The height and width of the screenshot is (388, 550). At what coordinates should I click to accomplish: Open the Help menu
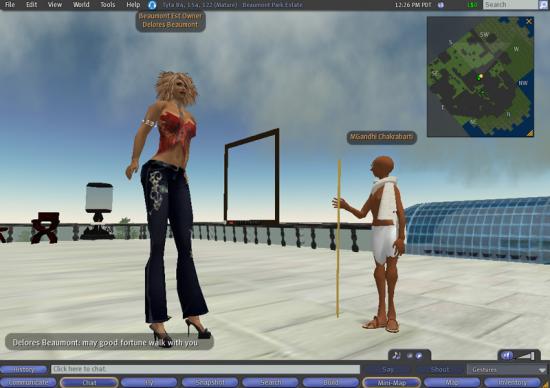[x=133, y=5]
